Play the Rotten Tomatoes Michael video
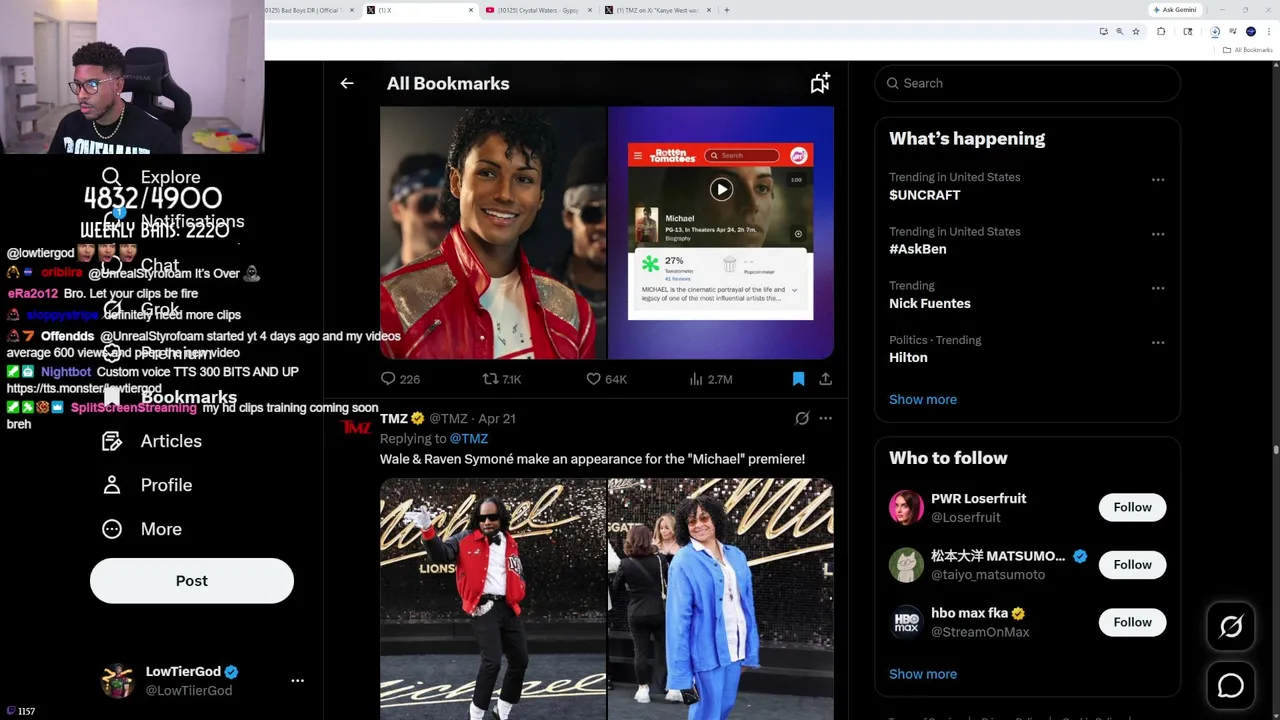 (x=721, y=189)
